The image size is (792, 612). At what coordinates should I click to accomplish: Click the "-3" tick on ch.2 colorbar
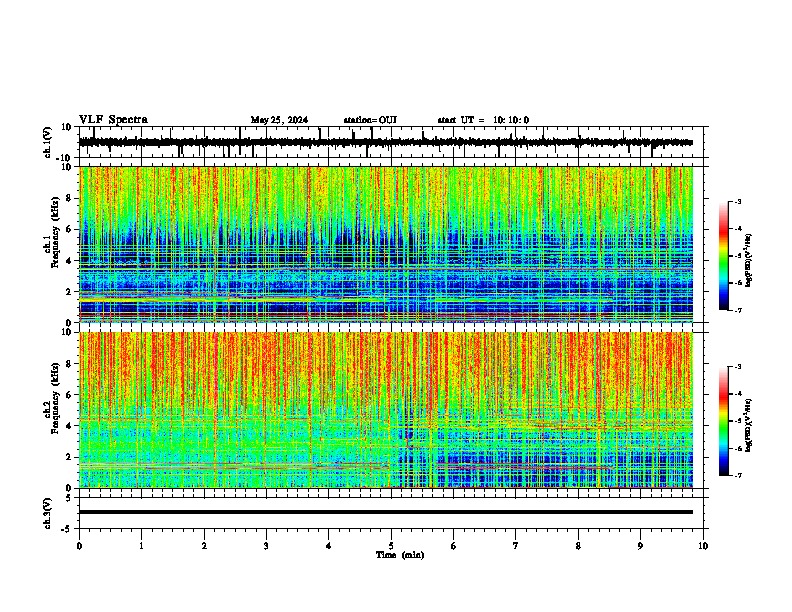click(x=737, y=367)
